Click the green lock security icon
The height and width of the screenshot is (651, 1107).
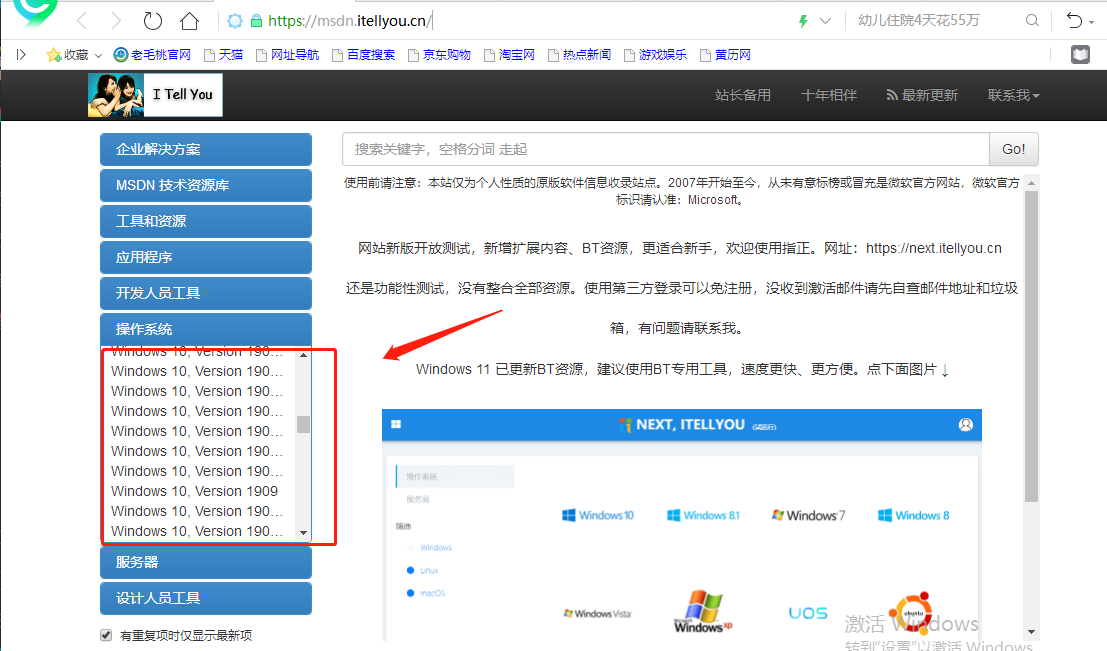257,21
